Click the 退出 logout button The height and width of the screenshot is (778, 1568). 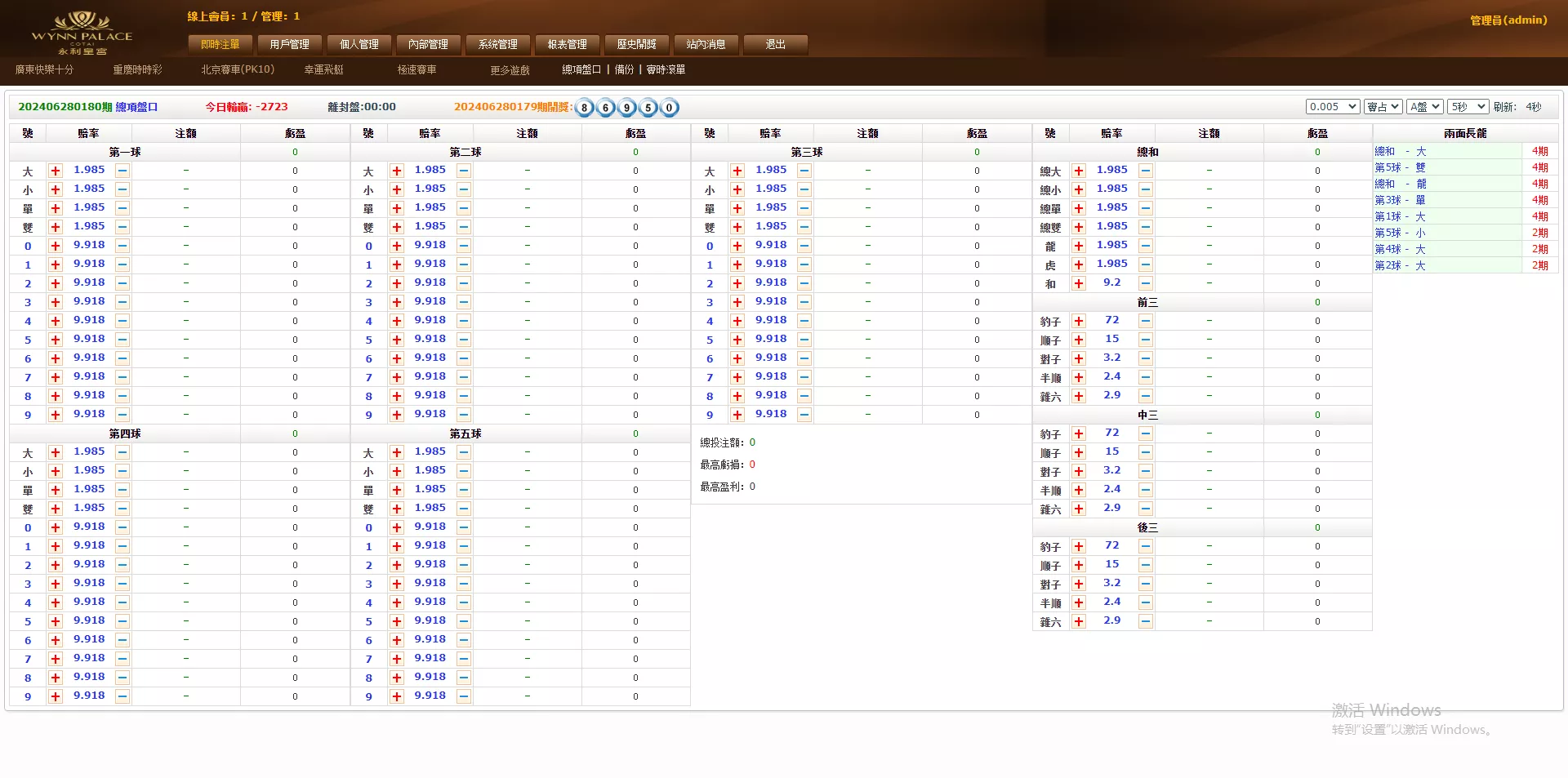pyautogui.click(x=775, y=44)
